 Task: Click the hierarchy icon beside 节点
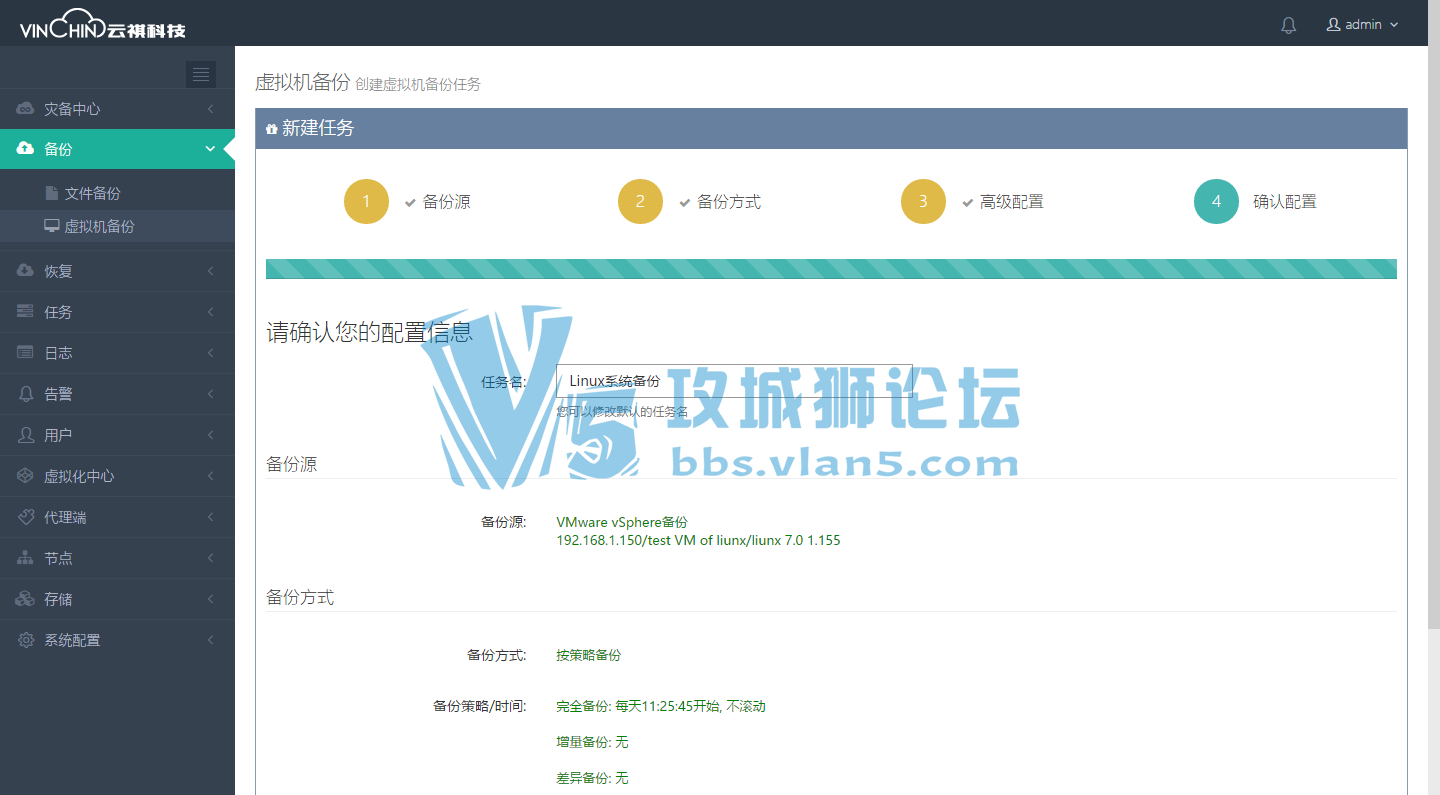tap(26, 558)
